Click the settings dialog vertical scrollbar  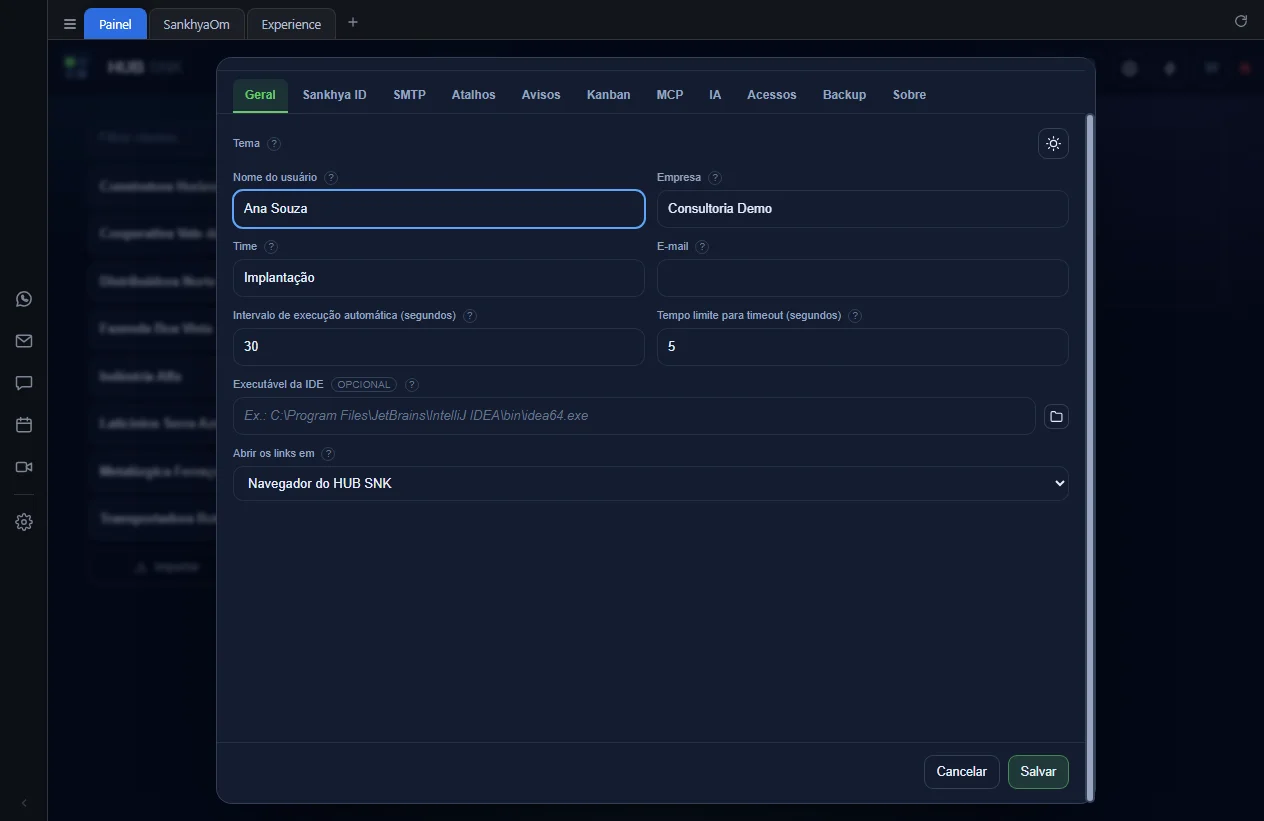click(1090, 457)
